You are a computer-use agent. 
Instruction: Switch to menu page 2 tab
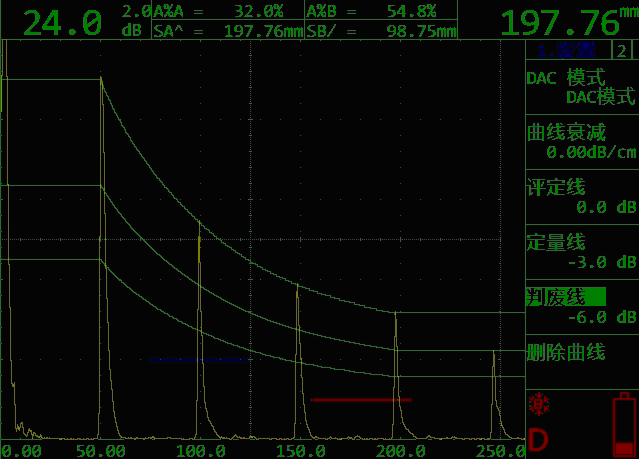622,52
